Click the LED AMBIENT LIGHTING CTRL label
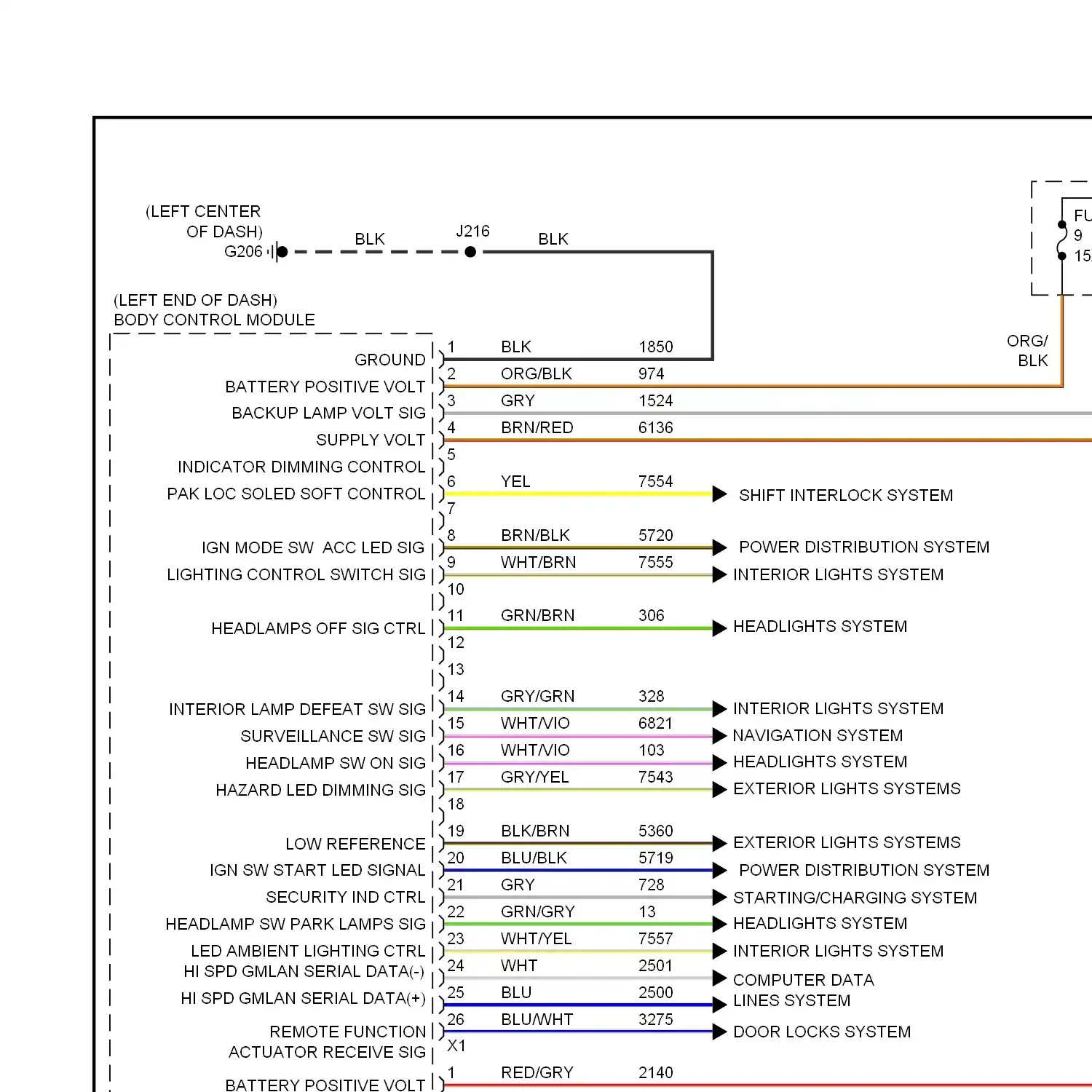 coord(308,951)
